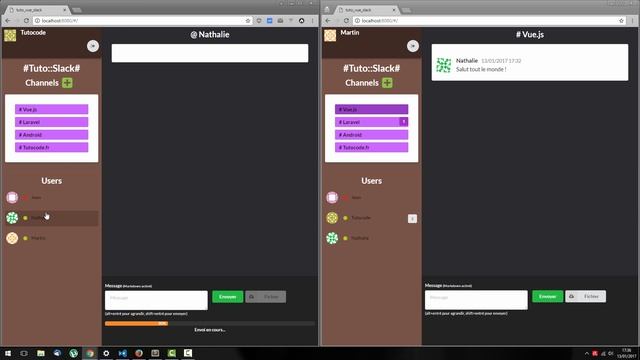Screen dimensions: 640x360
Task: Click the greyed Fichier upload button in the Tutocode window
Action: point(266,297)
